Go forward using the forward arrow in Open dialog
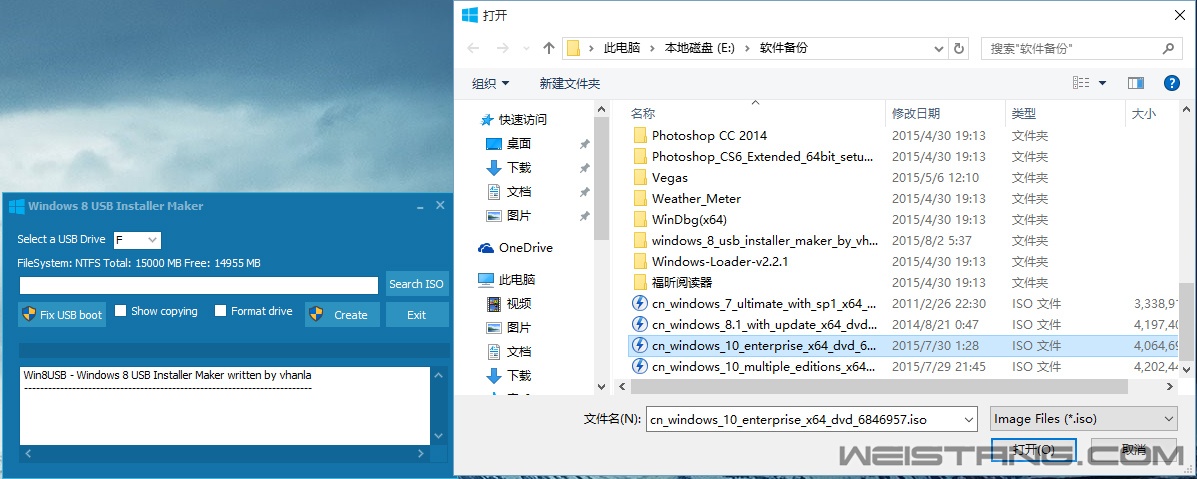The height and width of the screenshot is (479, 1197). pyautogui.click(x=502, y=48)
